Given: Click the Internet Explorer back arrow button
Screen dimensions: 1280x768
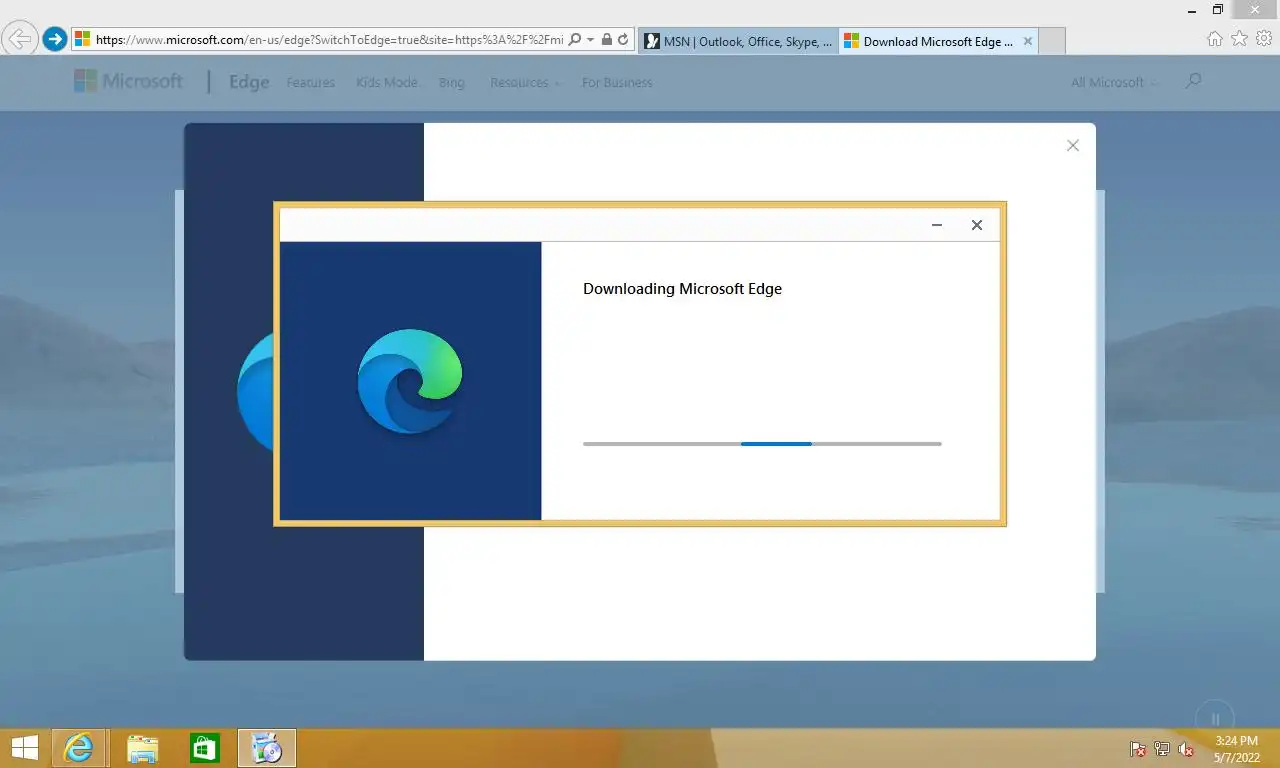Looking at the screenshot, I should (x=20, y=40).
